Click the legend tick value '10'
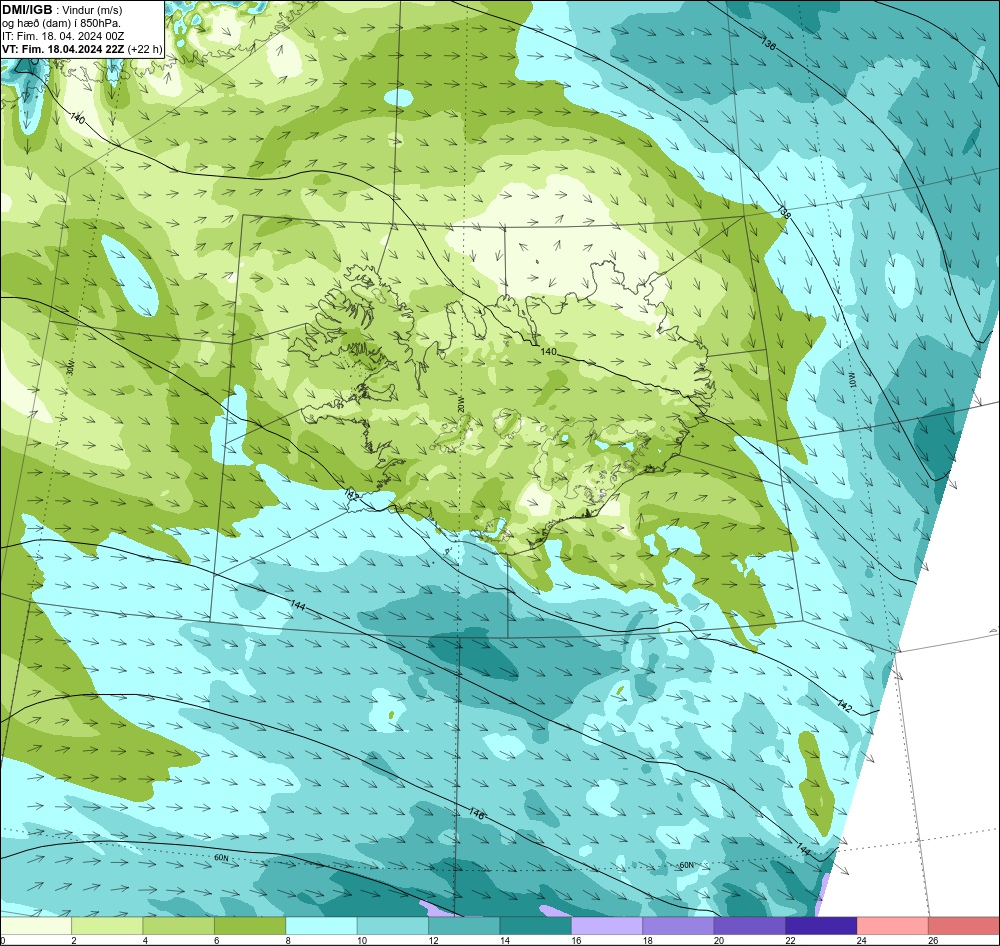1000x946 pixels. coord(362,940)
